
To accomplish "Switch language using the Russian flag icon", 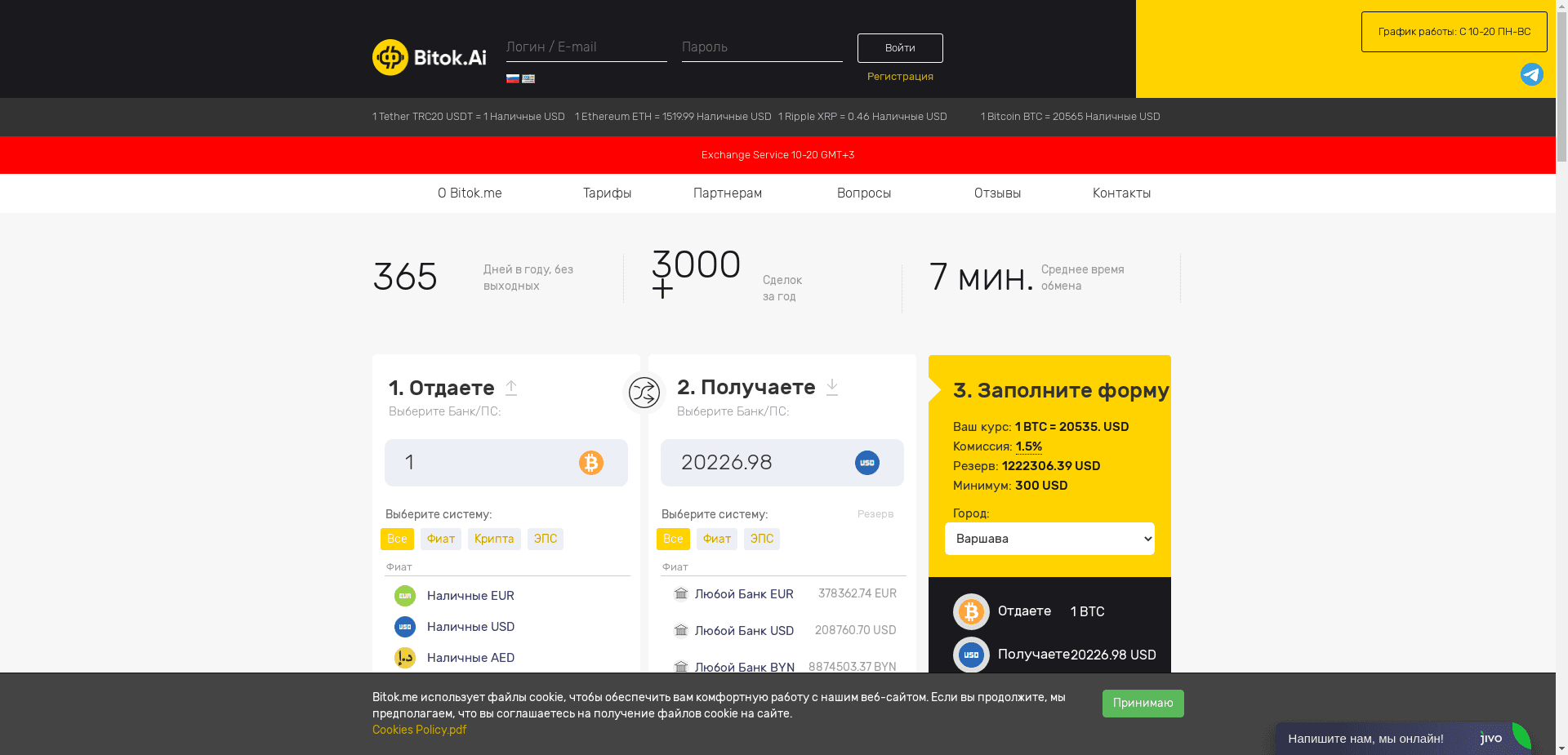I will tap(512, 78).
